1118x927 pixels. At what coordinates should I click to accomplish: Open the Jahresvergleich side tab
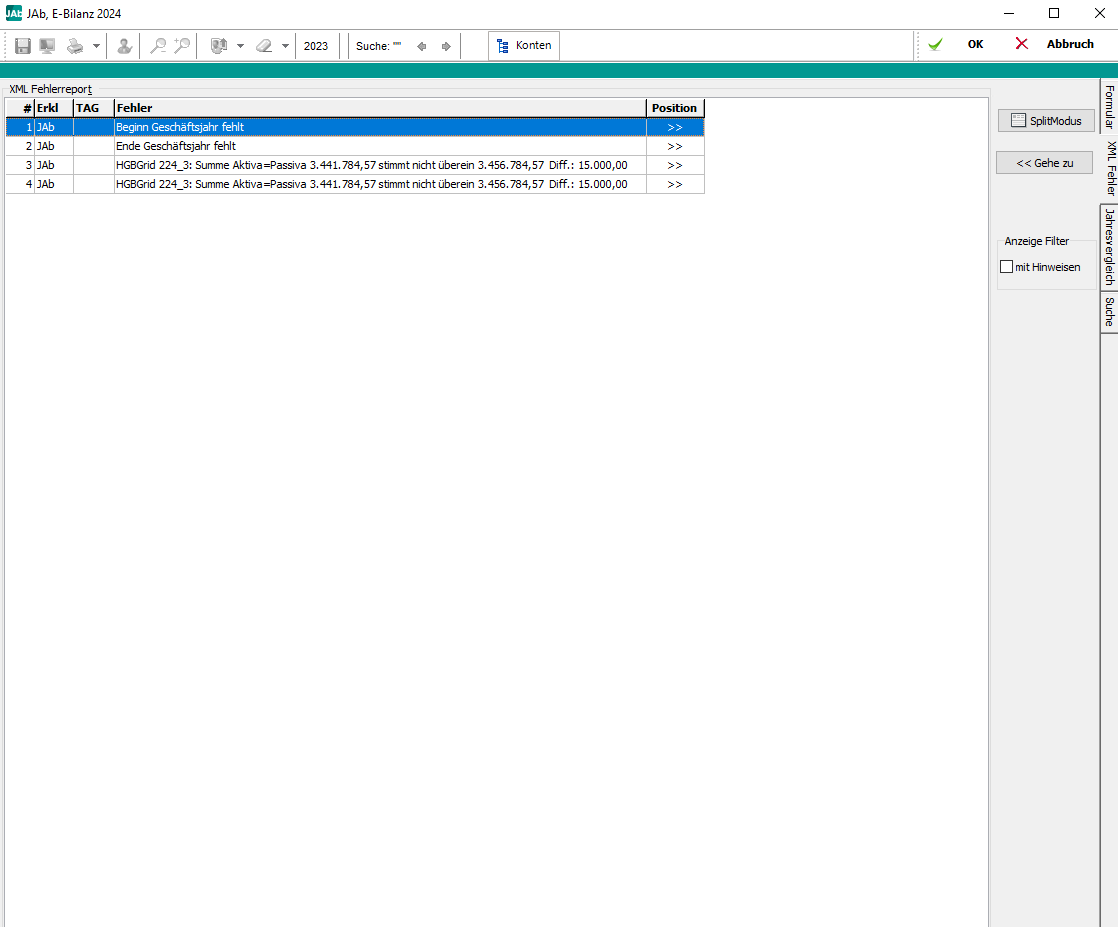(x=1109, y=246)
